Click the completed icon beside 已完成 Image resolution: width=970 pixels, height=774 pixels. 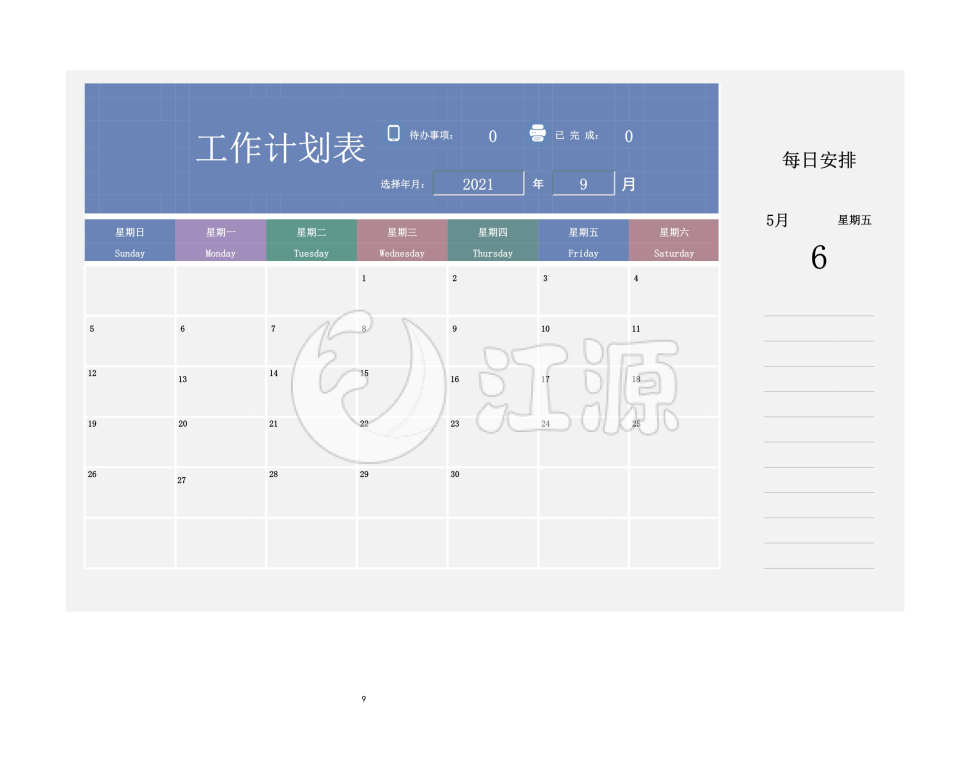coord(537,134)
